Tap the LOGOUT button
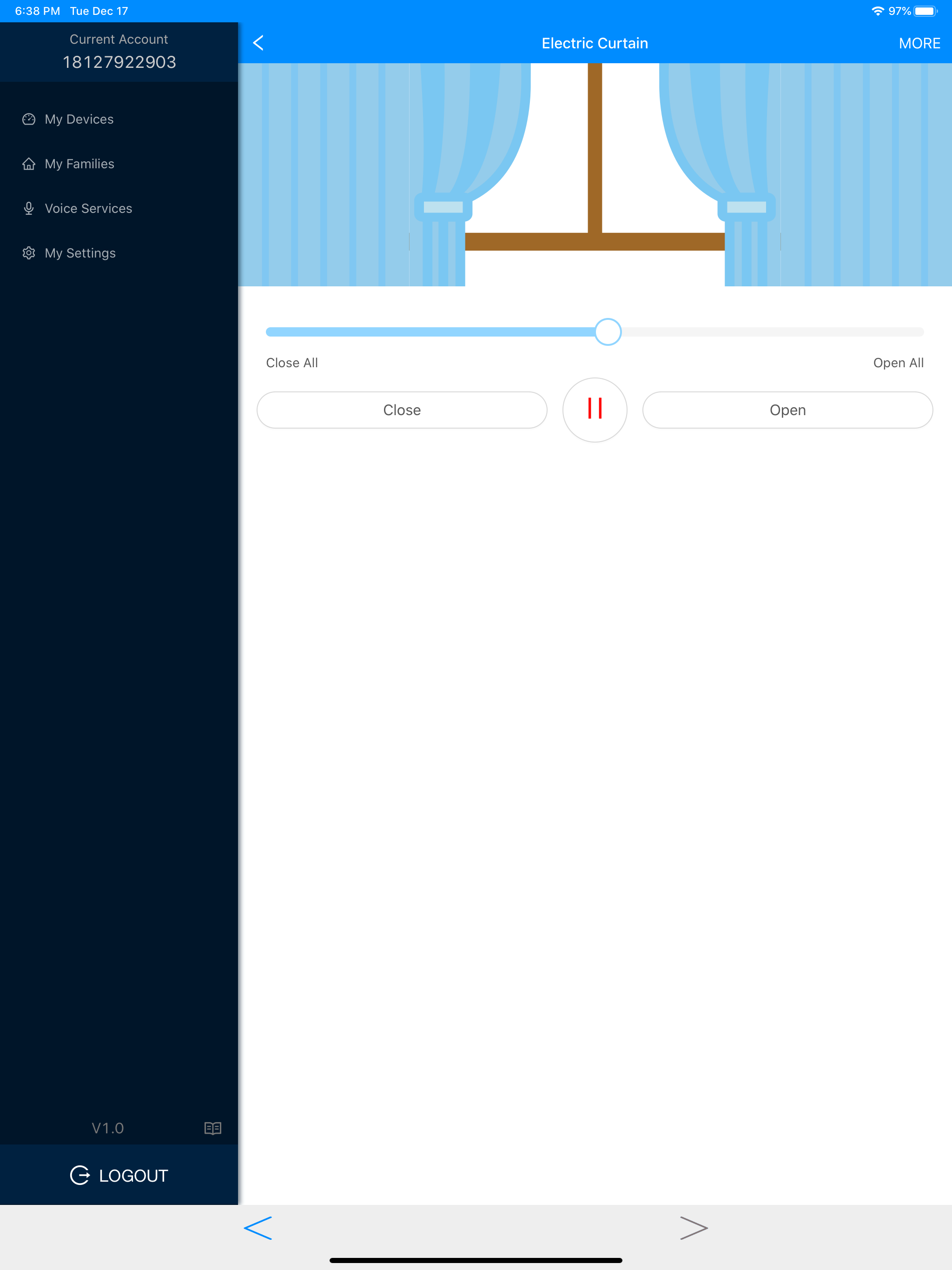This screenshot has width=952, height=1270. click(119, 1175)
